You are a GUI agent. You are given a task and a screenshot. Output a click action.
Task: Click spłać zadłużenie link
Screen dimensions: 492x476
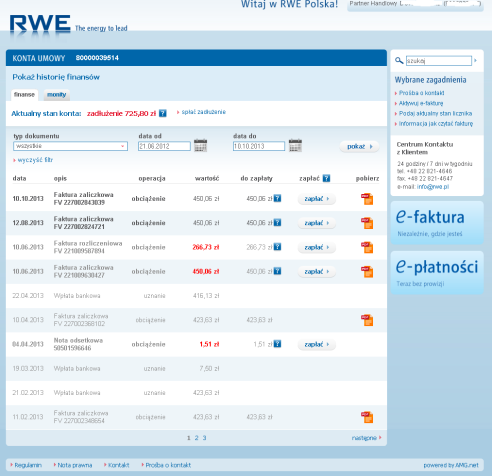(203, 112)
